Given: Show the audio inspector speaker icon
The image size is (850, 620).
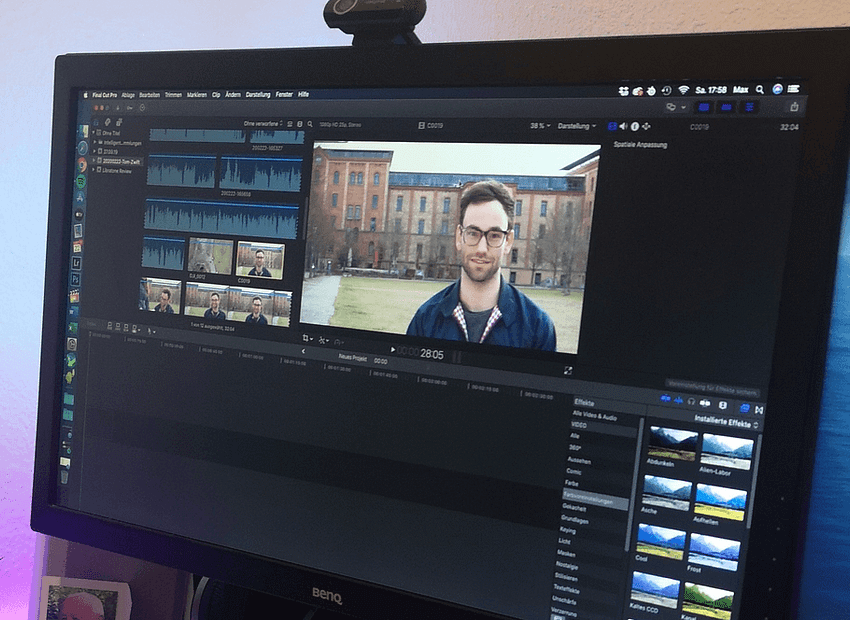Looking at the screenshot, I should click(x=623, y=126).
